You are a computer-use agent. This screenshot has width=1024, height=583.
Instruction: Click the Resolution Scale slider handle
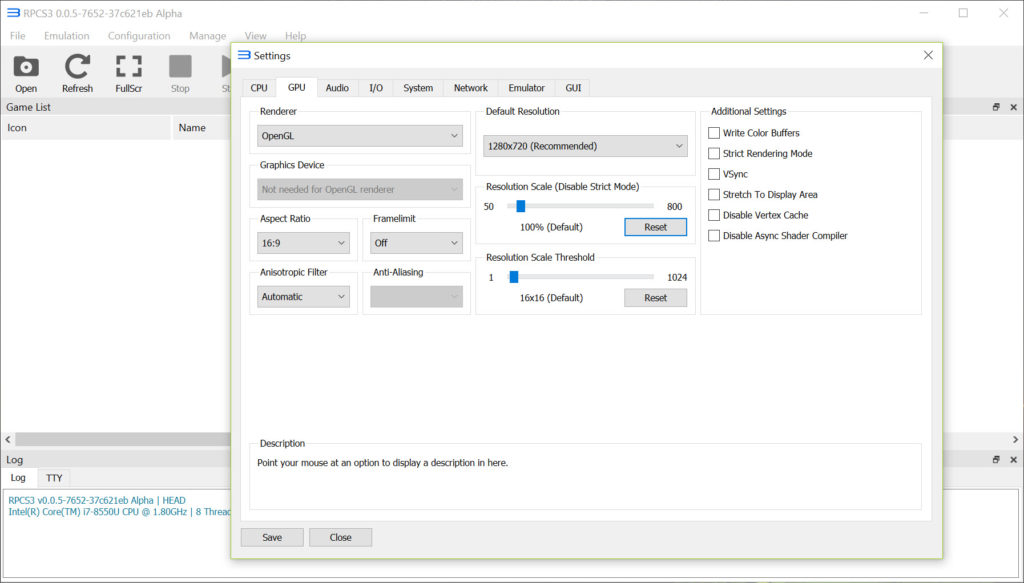click(x=520, y=206)
